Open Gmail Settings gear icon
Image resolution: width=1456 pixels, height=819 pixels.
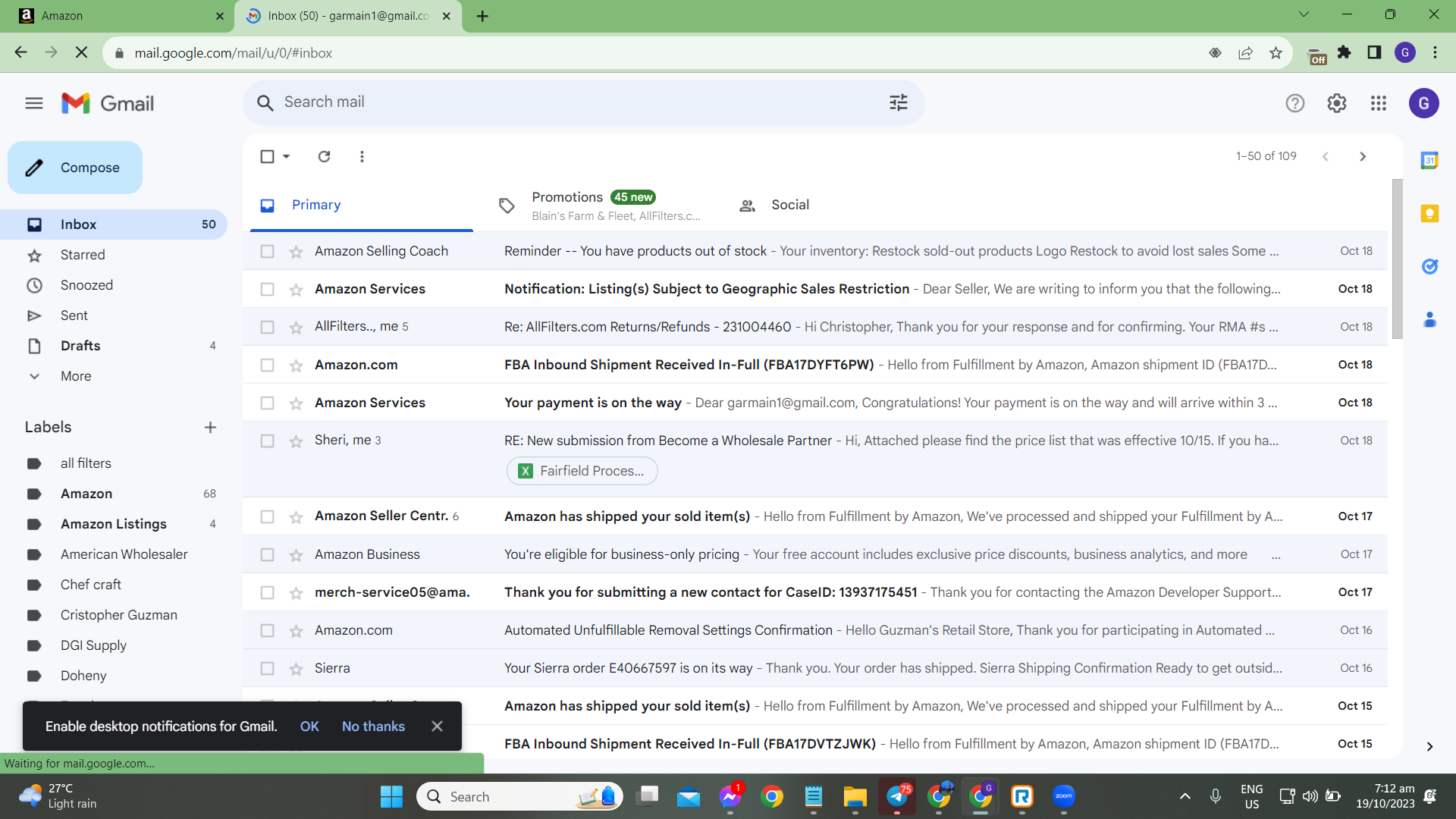(x=1336, y=103)
